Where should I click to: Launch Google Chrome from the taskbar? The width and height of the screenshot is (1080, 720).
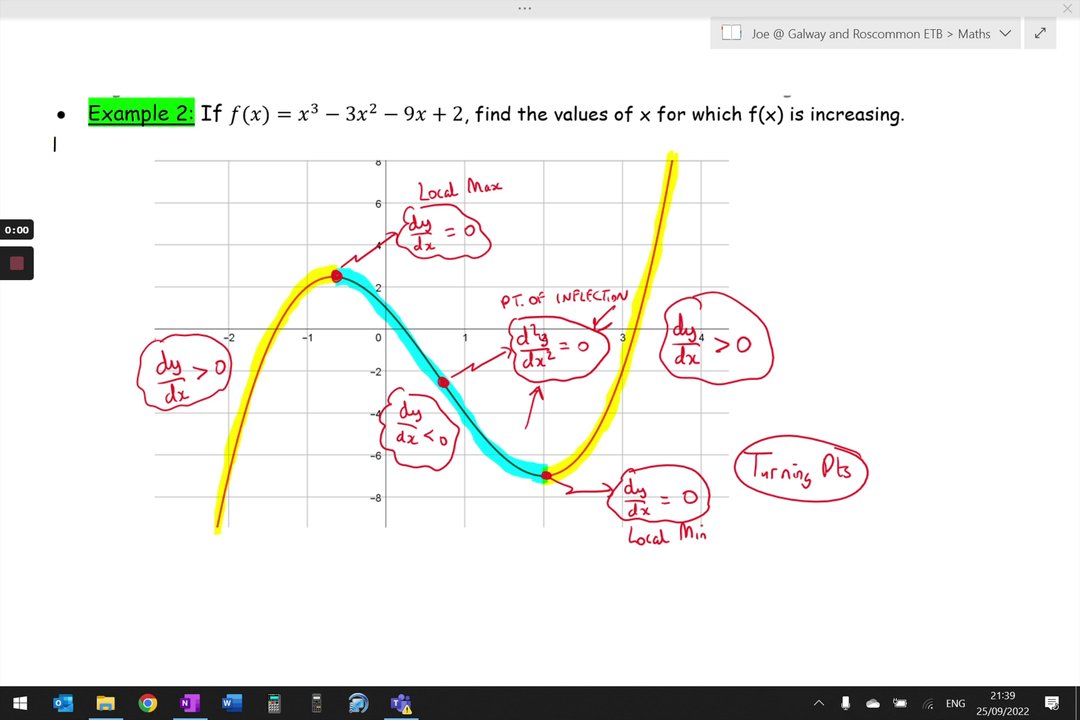(x=147, y=703)
